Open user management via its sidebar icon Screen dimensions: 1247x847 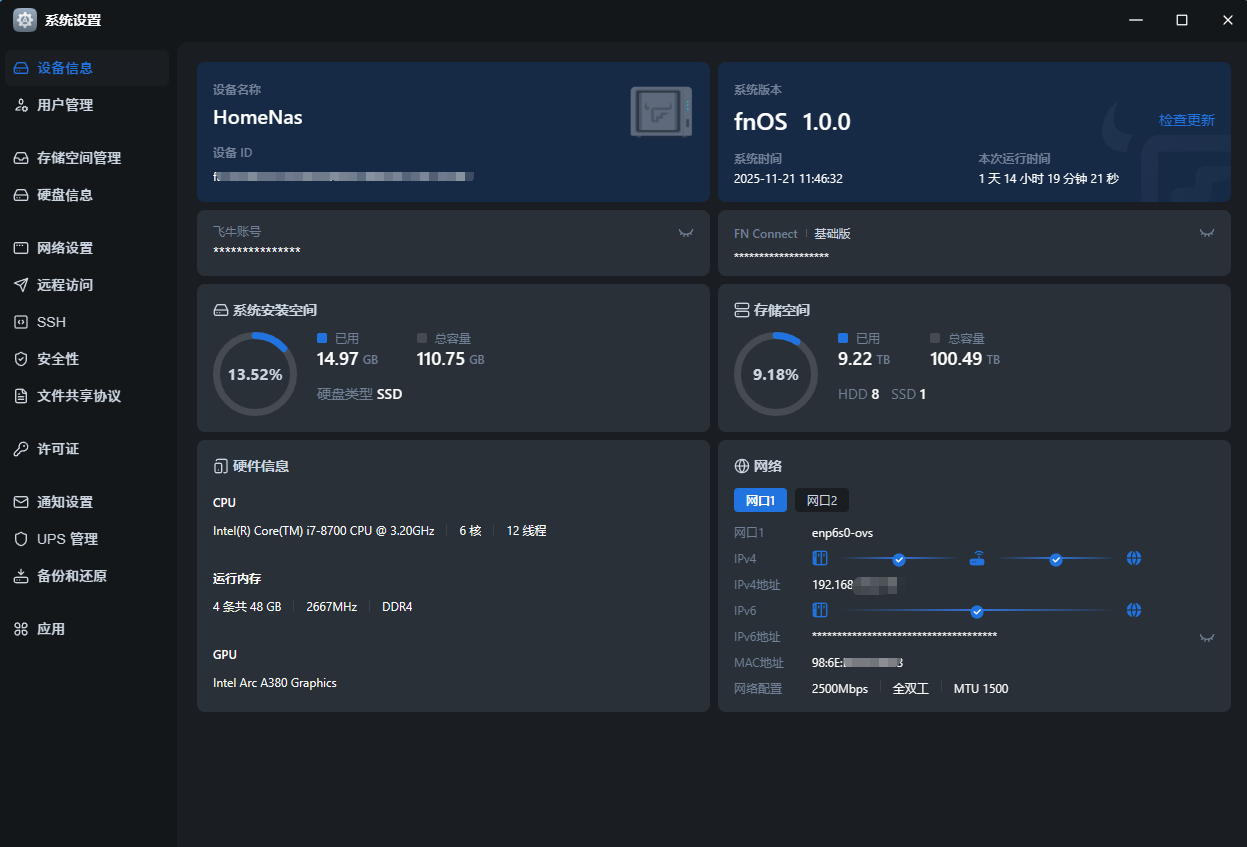pos(21,106)
